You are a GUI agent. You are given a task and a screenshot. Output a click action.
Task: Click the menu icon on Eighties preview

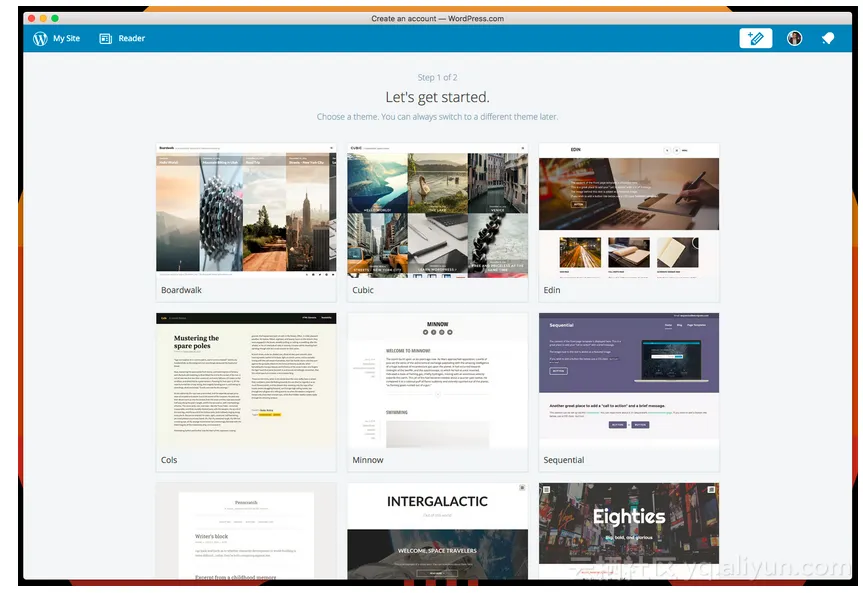pyautogui.click(x=711, y=489)
